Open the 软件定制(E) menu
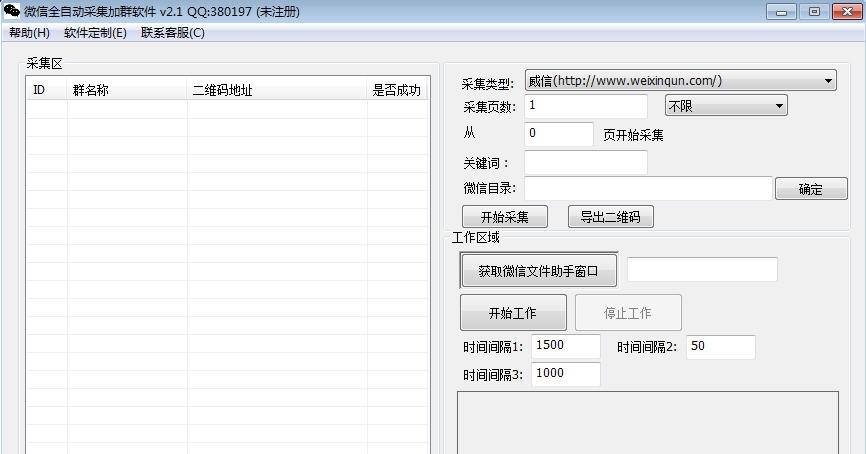This screenshot has width=866, height=454. 95,33
